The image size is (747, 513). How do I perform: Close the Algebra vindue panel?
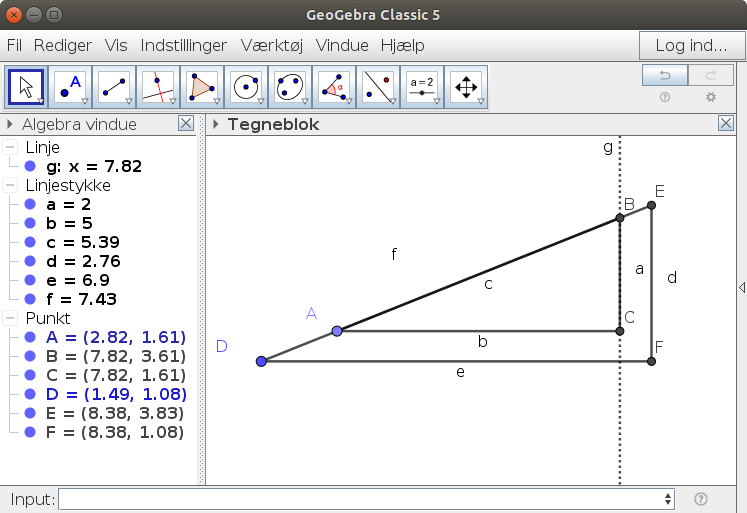(x=186, y=123)
